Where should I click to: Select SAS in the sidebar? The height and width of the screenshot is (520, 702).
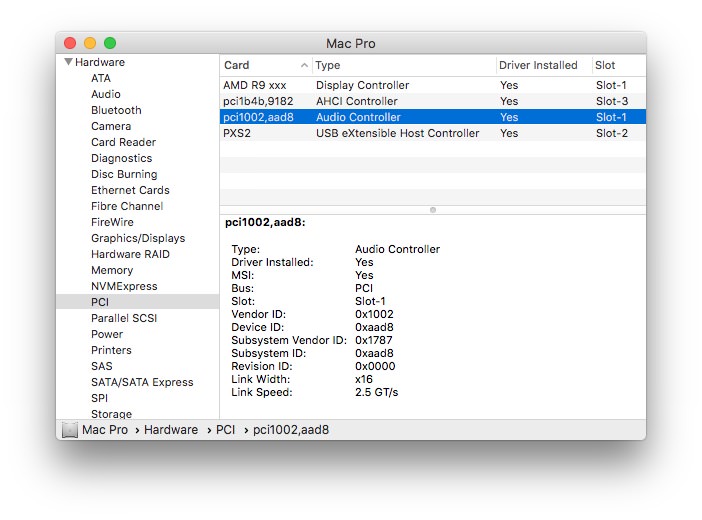(x=102, y=366)
